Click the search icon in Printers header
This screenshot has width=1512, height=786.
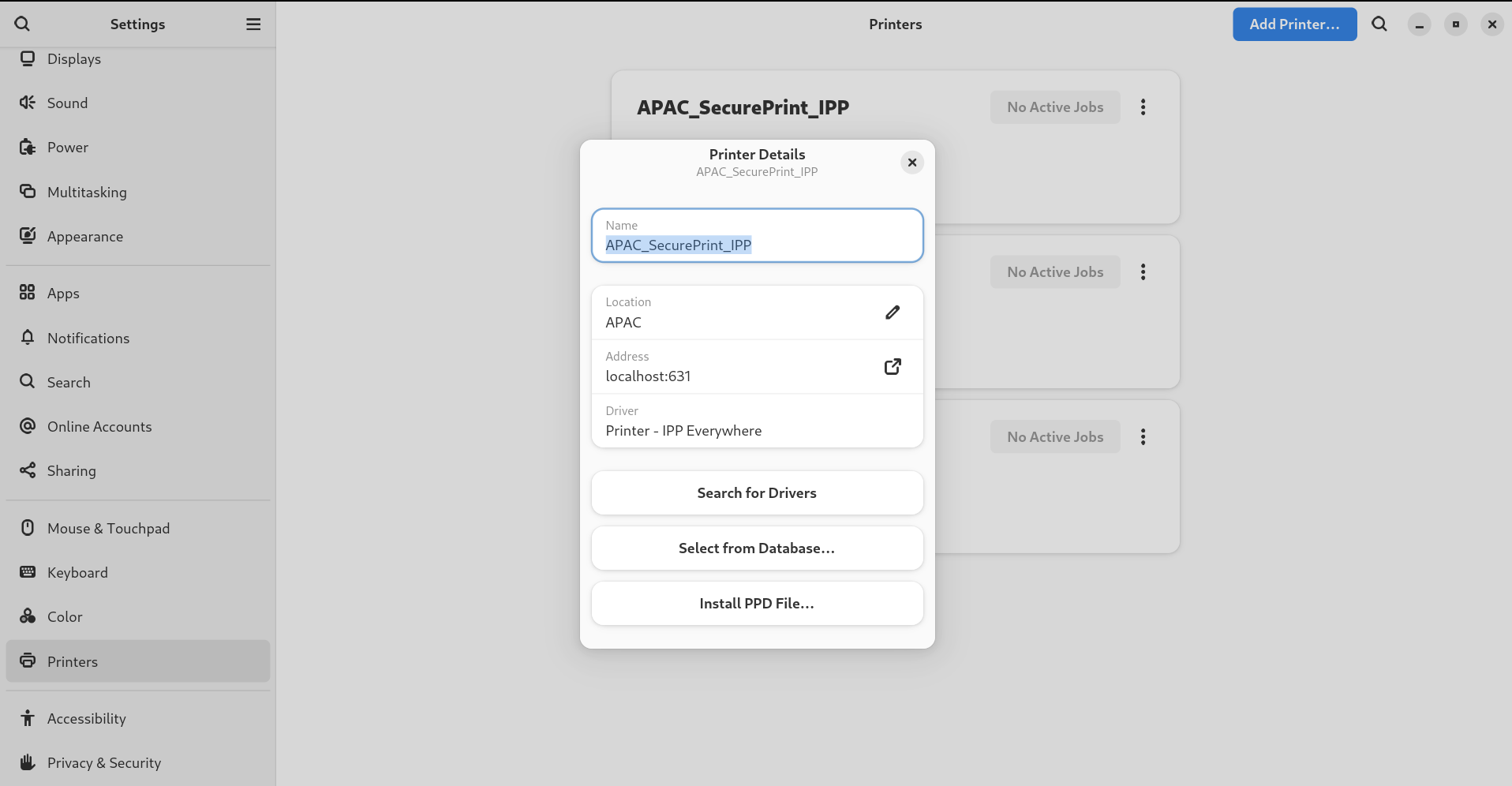pos(1379,24)
